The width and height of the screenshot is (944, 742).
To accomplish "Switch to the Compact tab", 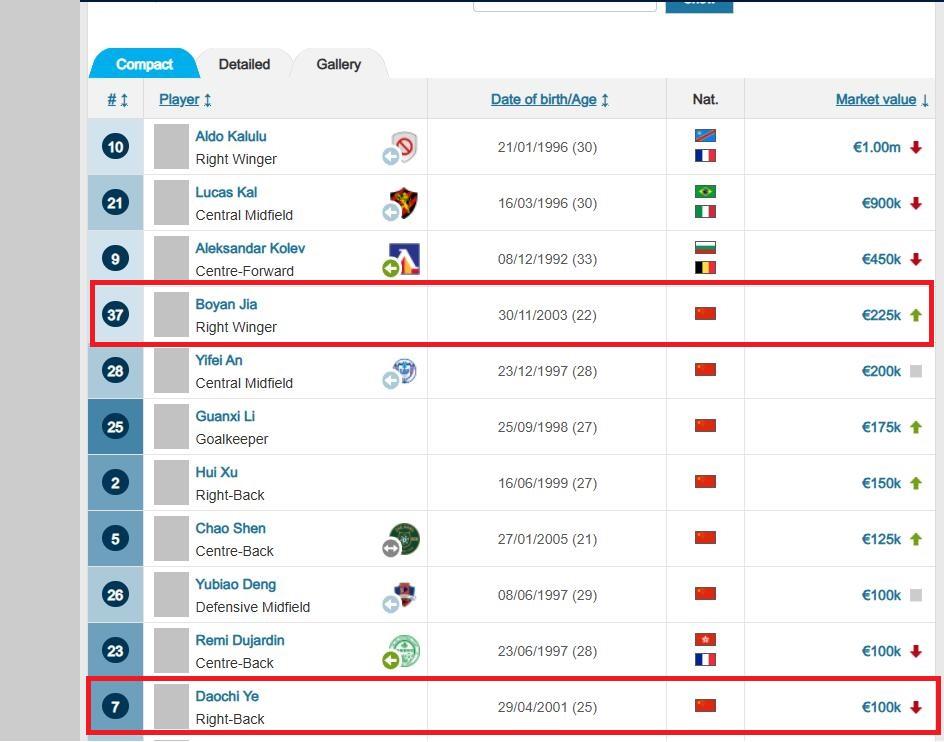I will (144, 64).
